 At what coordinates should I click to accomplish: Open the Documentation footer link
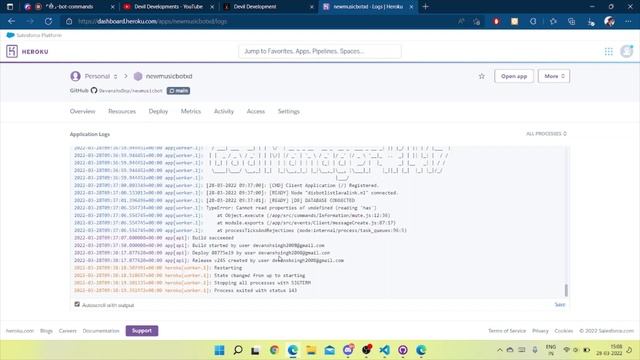101,331
